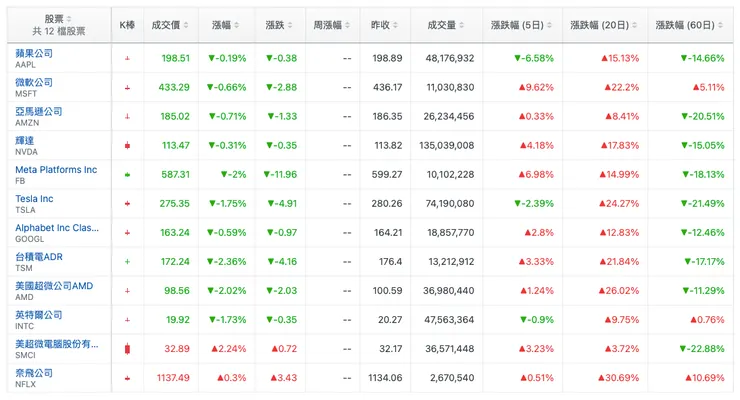740x400 pixels.
Task: Open 英特爾公司 stock link
Action: [39, 315]
